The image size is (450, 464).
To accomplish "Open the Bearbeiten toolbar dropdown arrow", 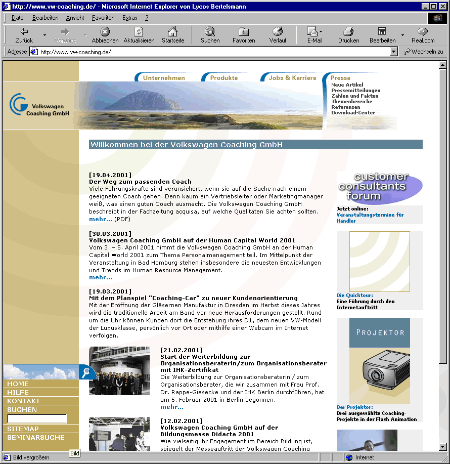I will pyautogui.click(x=402, y=34).
